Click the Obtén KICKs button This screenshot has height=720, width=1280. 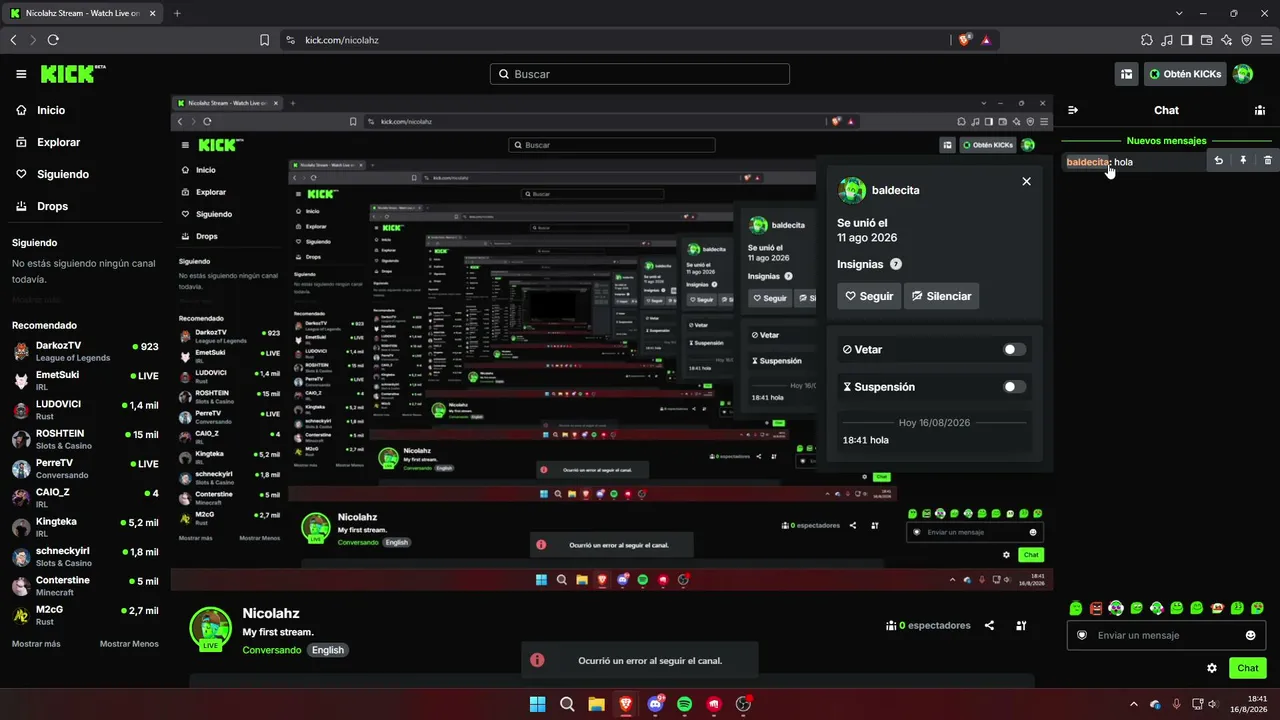click(x=1186, y=74)
